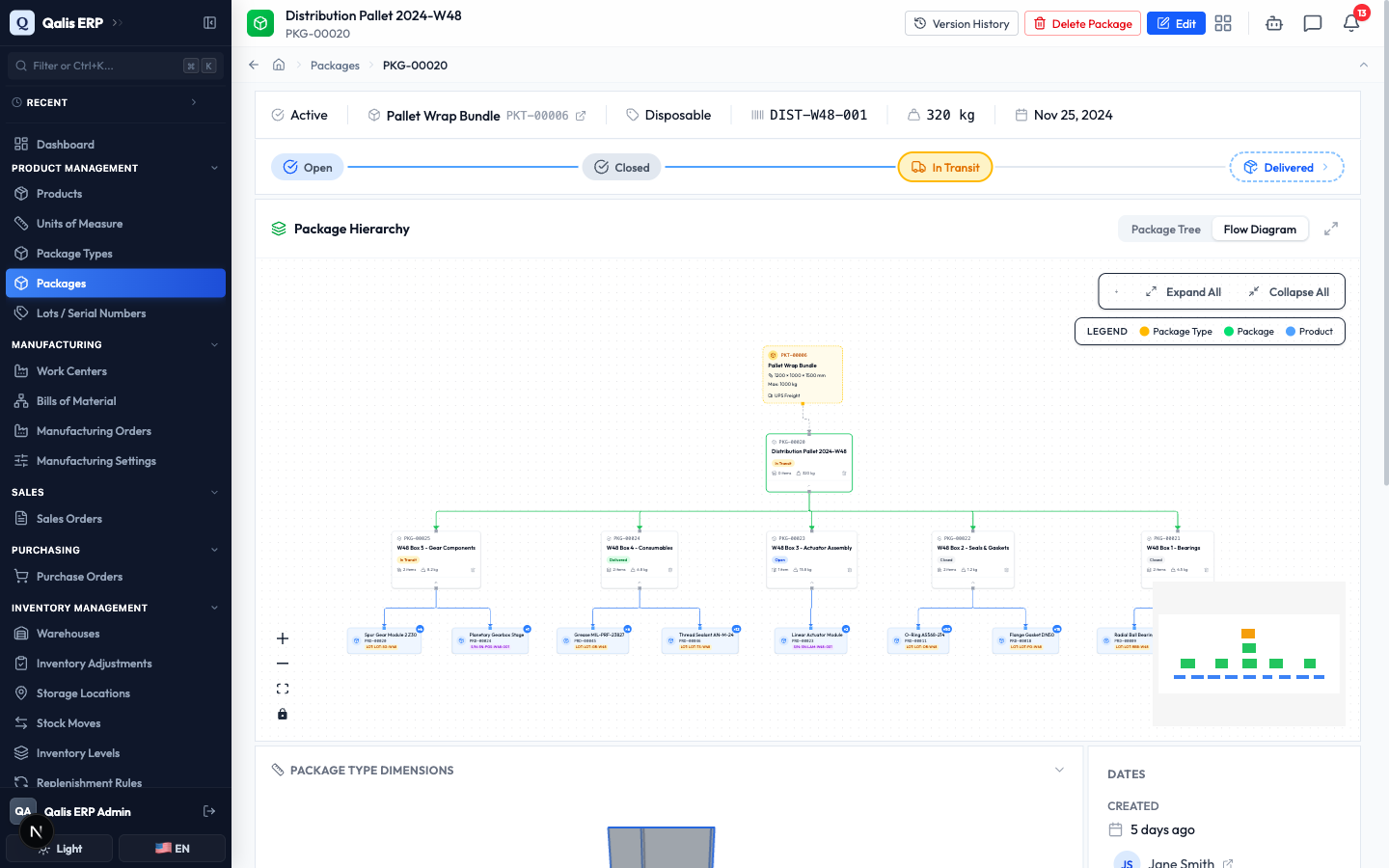The width and height of the screenshot is (1389, 868).
Task: Select W48 Box 3 - Actuator Assembly node
Action: click(x=812, y=559)
